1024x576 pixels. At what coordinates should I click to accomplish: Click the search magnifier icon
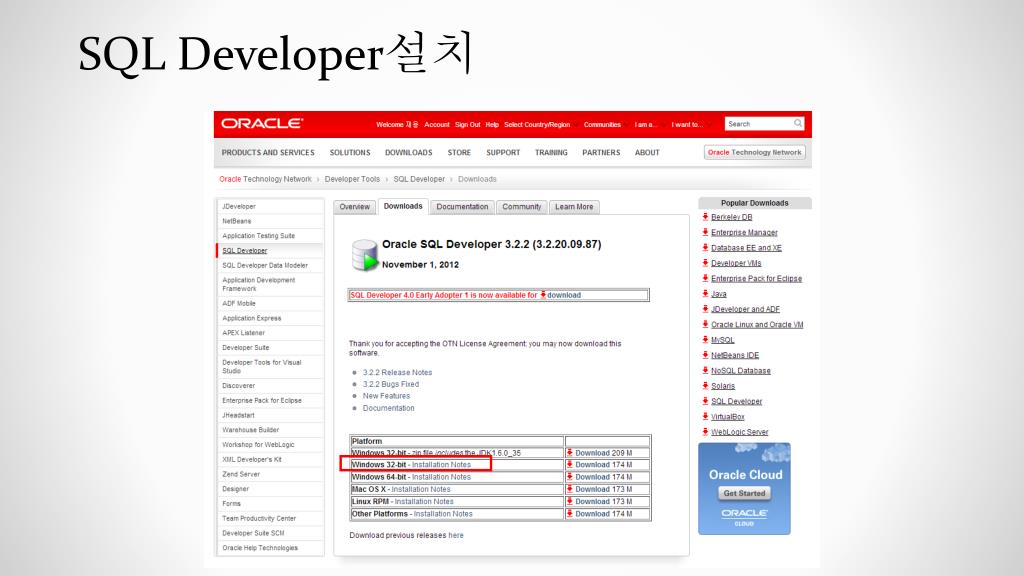point(797,123)
